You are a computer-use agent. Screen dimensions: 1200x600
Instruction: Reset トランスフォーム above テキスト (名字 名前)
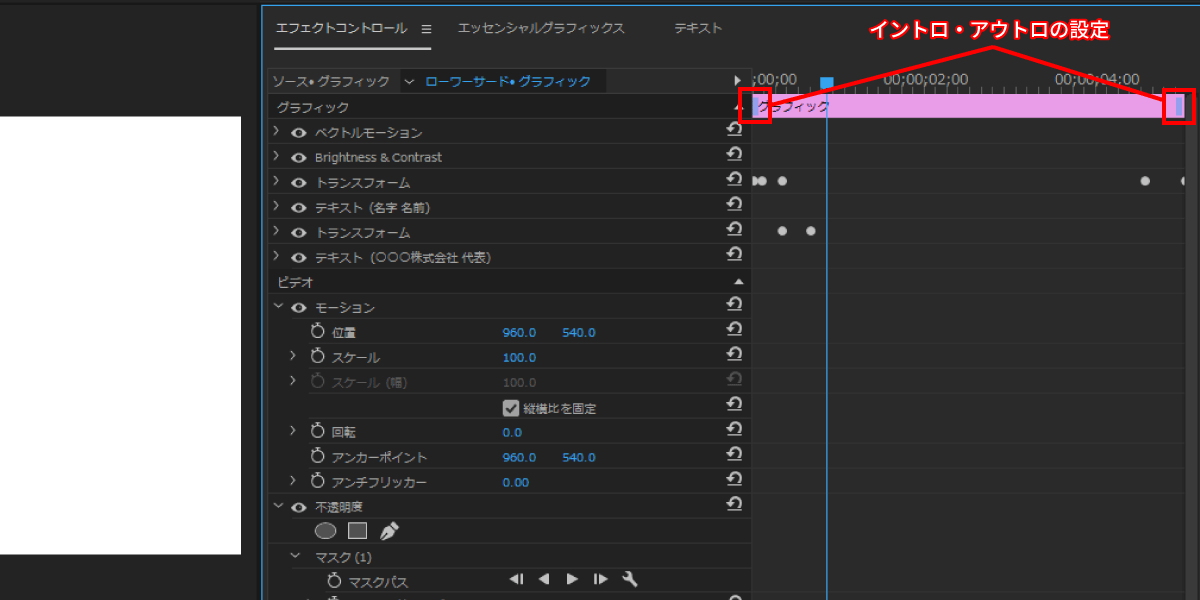(x=734, y=180)
